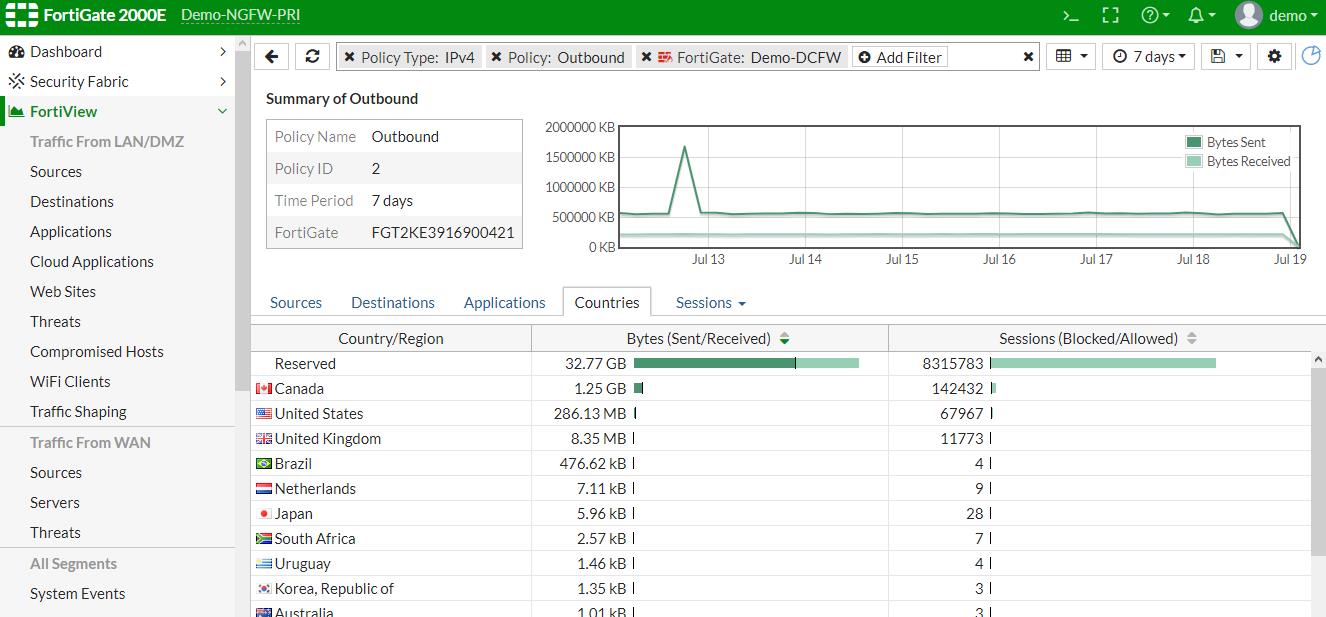Screen dimensions: 1326x617
Task: Open the help question mark menu
Action: [1154, 15]
